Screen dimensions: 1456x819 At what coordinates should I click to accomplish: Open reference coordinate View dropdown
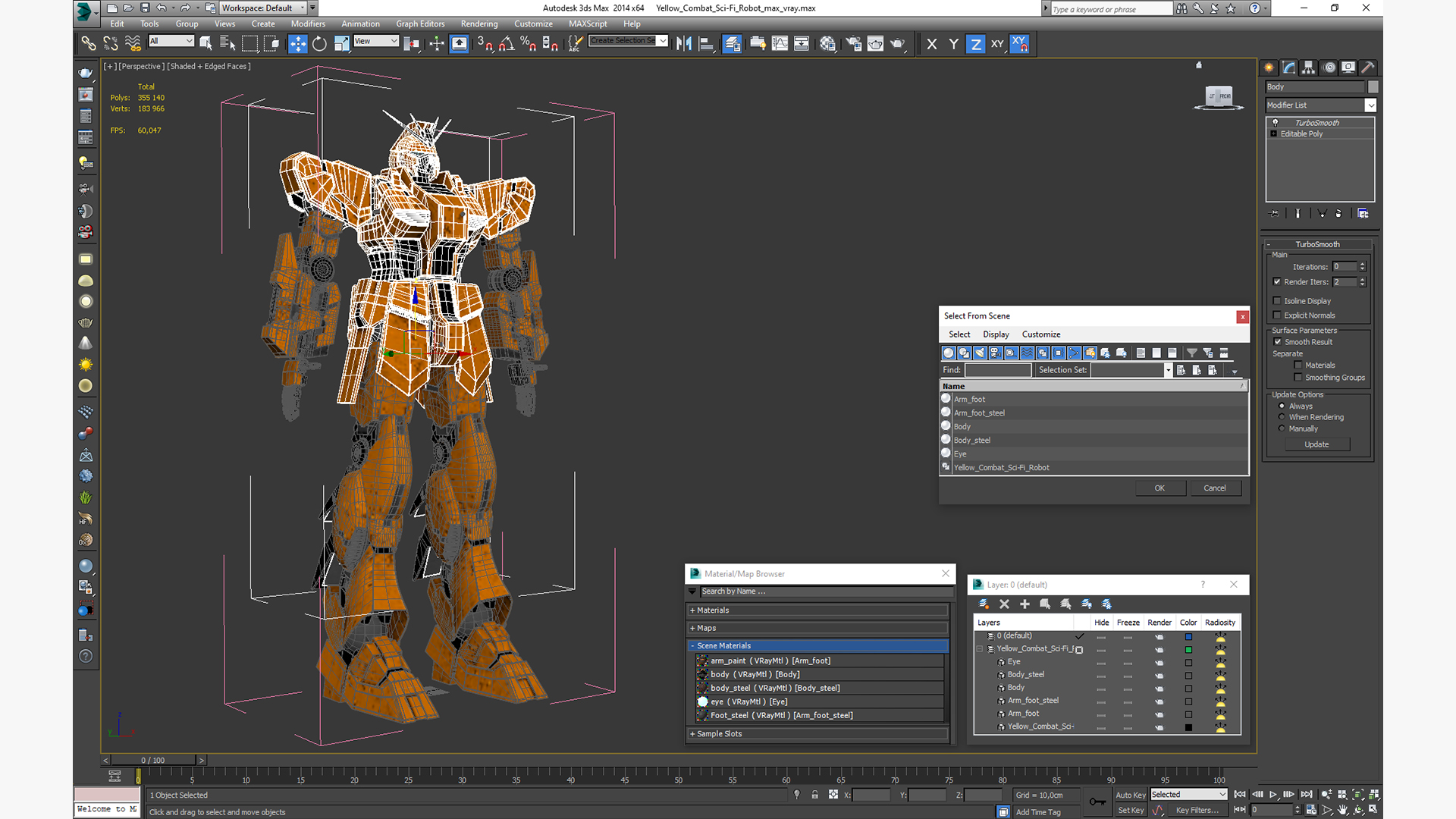click(x=376, y=41)
